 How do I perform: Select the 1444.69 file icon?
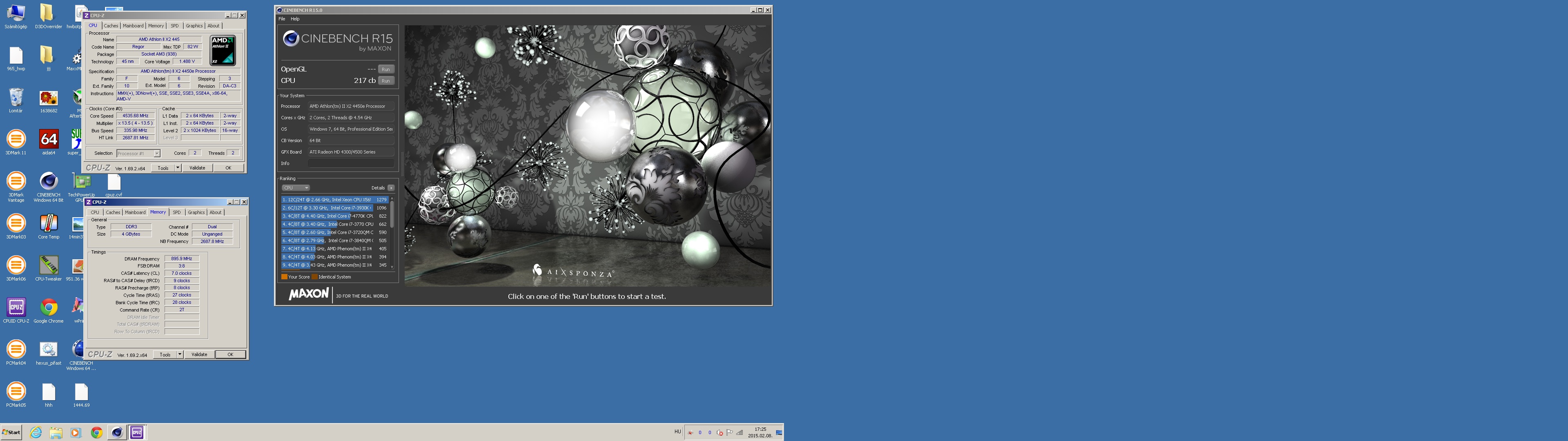point(81,395)
